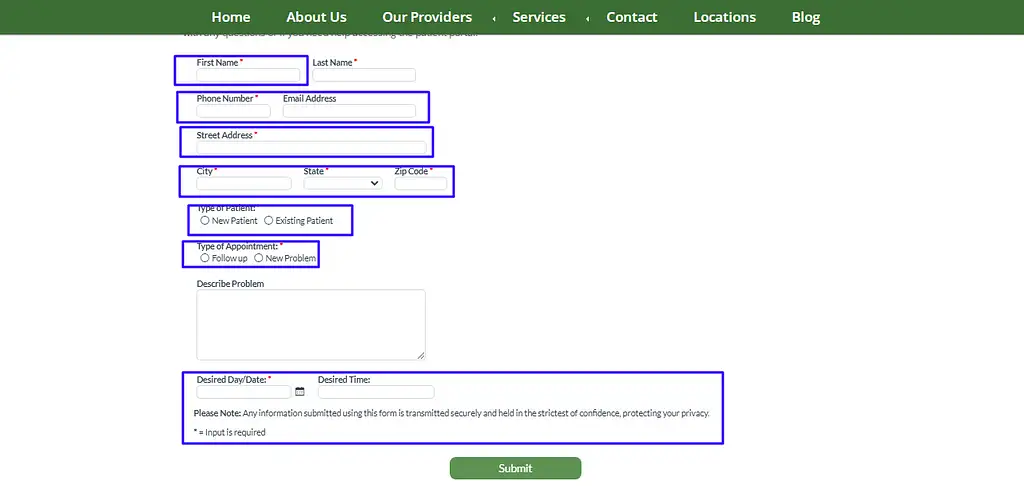
Task: Focus the First Name input field
Action: (x=248, y=75)
